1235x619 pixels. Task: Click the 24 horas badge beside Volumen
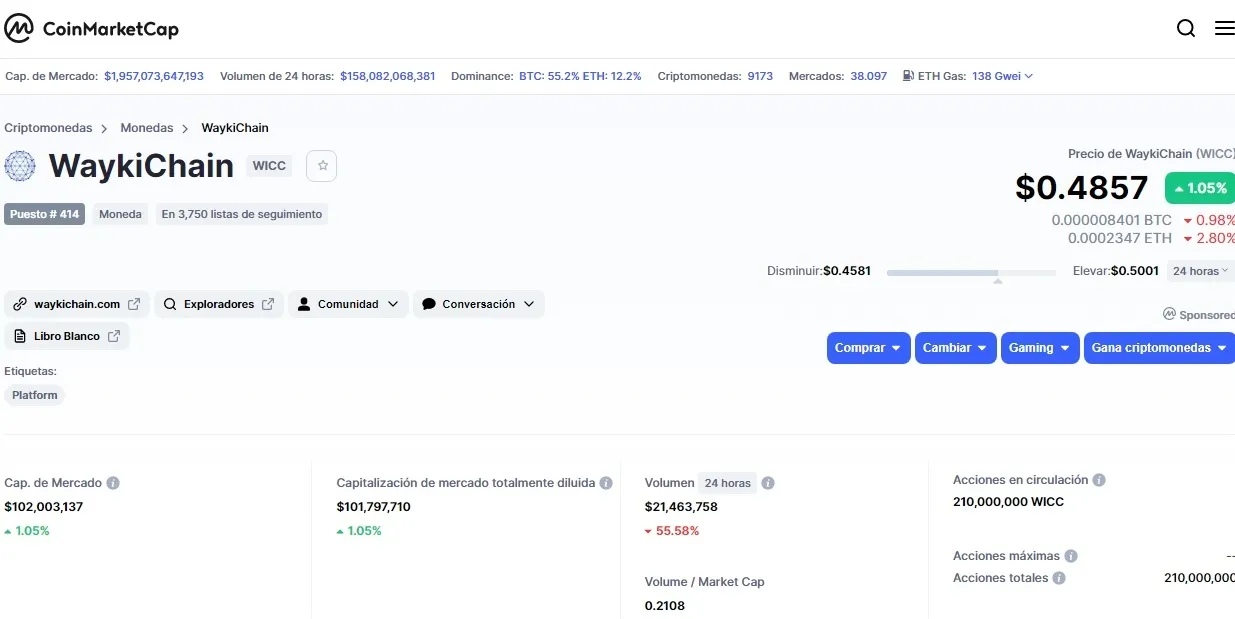pos(727,483)
